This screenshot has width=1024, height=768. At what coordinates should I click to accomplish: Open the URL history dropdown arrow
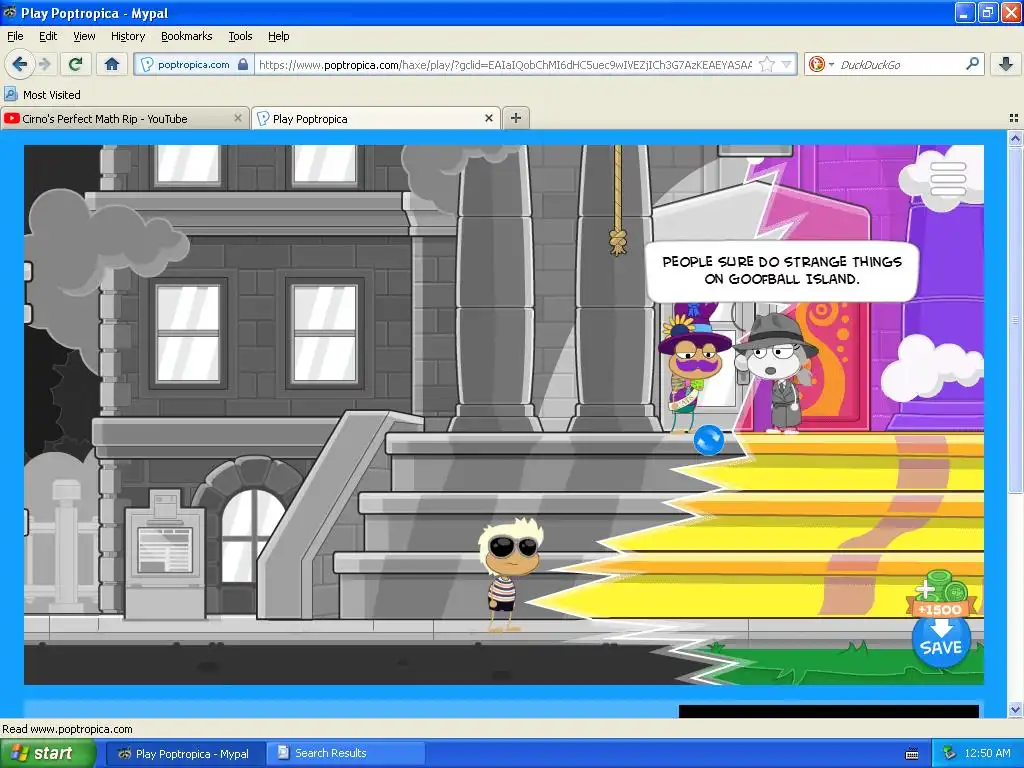(x=786, y=64)
